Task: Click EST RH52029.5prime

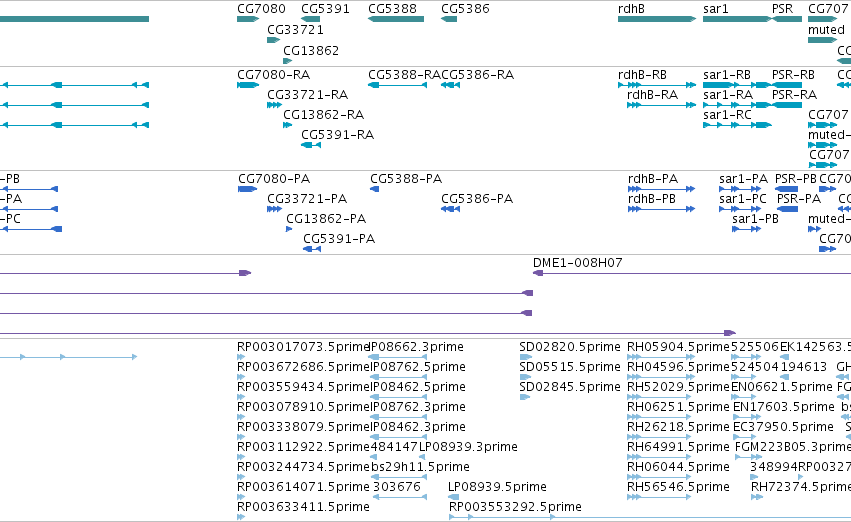Action: click(x=678, y=387)
